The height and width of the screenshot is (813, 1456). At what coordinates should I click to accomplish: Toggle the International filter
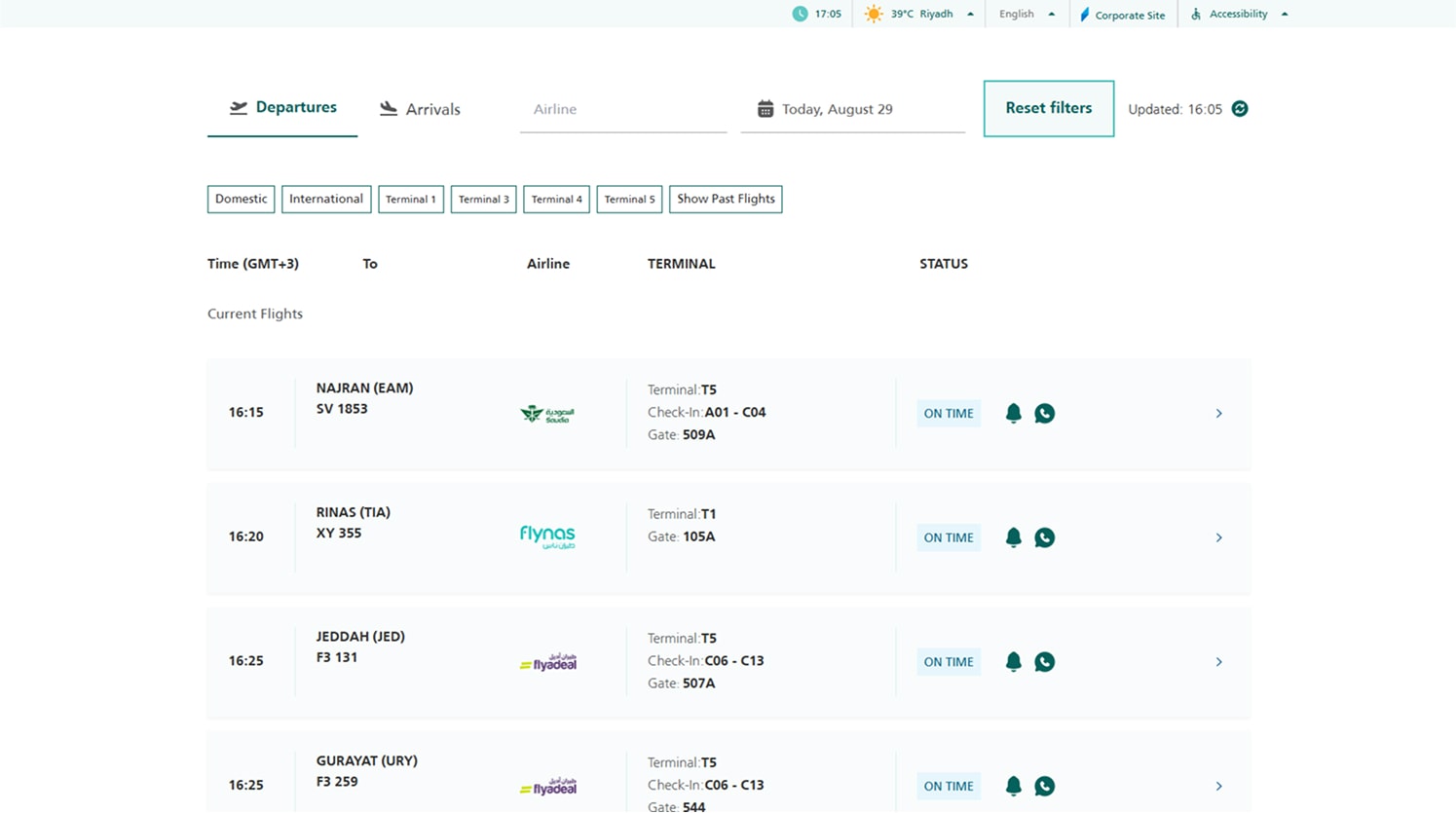click(326, 199)
